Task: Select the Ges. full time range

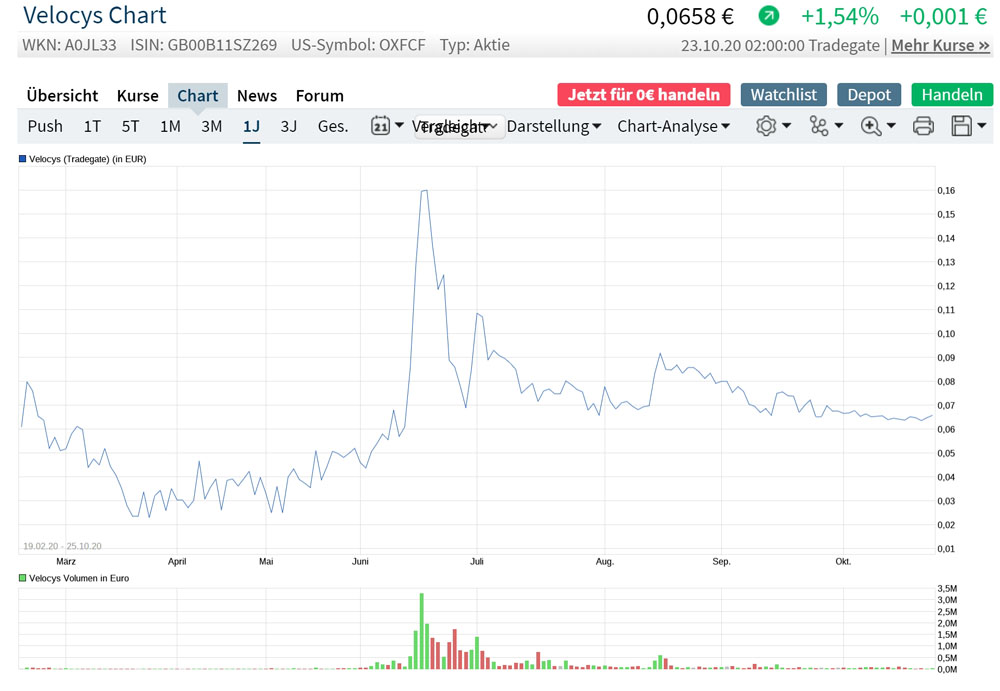Action: 333,126
